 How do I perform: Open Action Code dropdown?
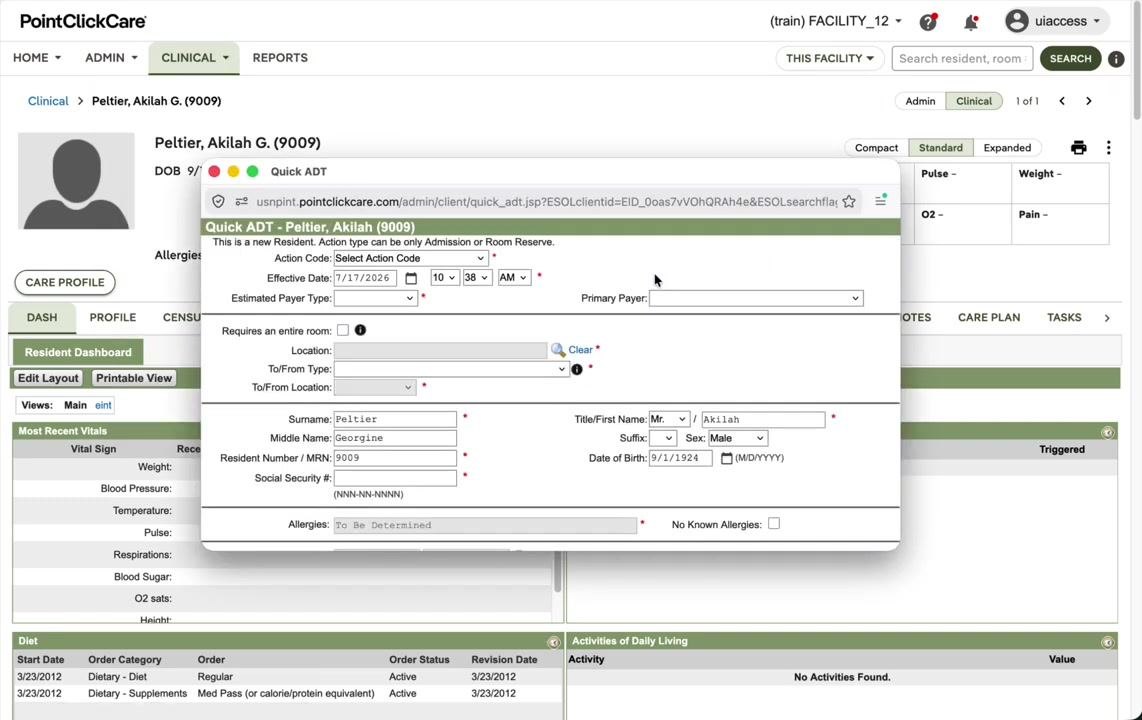[410, 258]
